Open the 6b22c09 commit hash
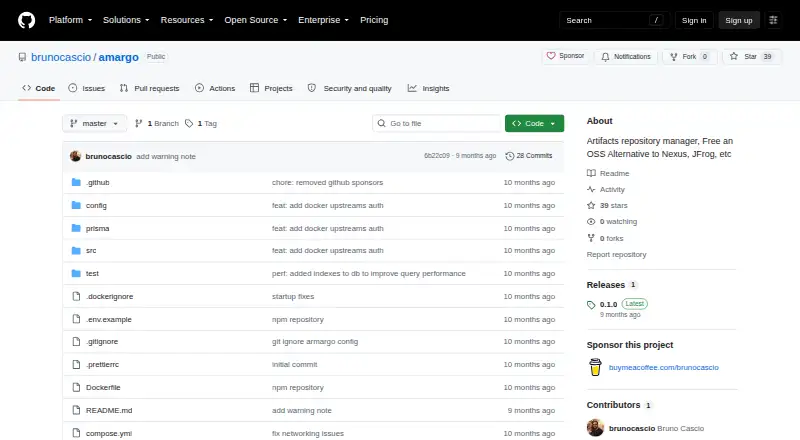This screenshot has height=440, width=800. 437,156
